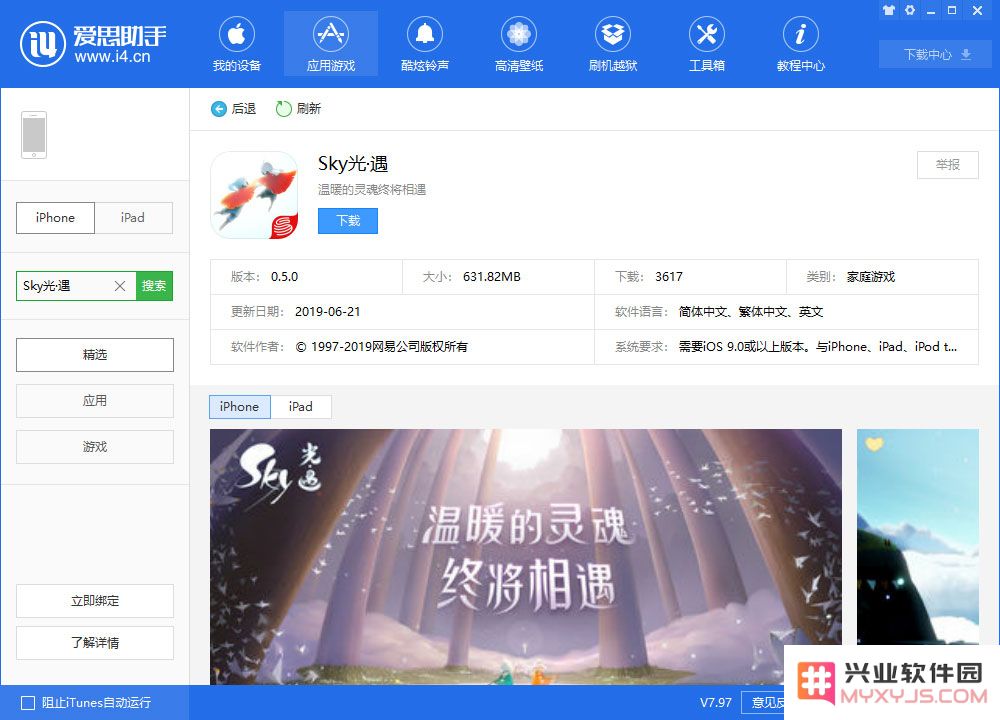Screen dimensions: 1000x720
Task: Click subtitle 温暖的灵魂终将相遇
Action: [372, 190]
